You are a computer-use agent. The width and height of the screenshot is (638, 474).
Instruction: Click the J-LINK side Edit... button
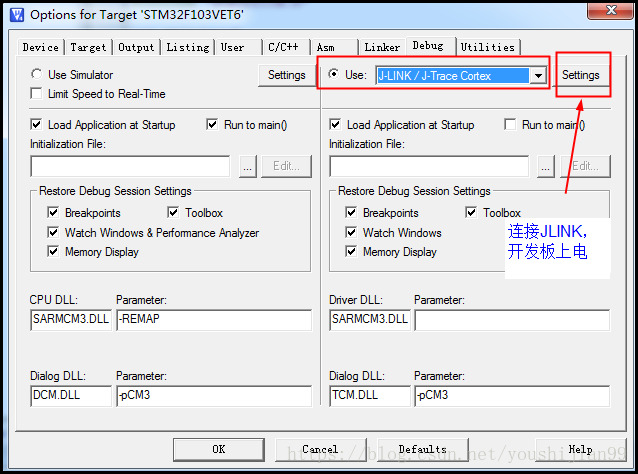click(x=585, y=166)
